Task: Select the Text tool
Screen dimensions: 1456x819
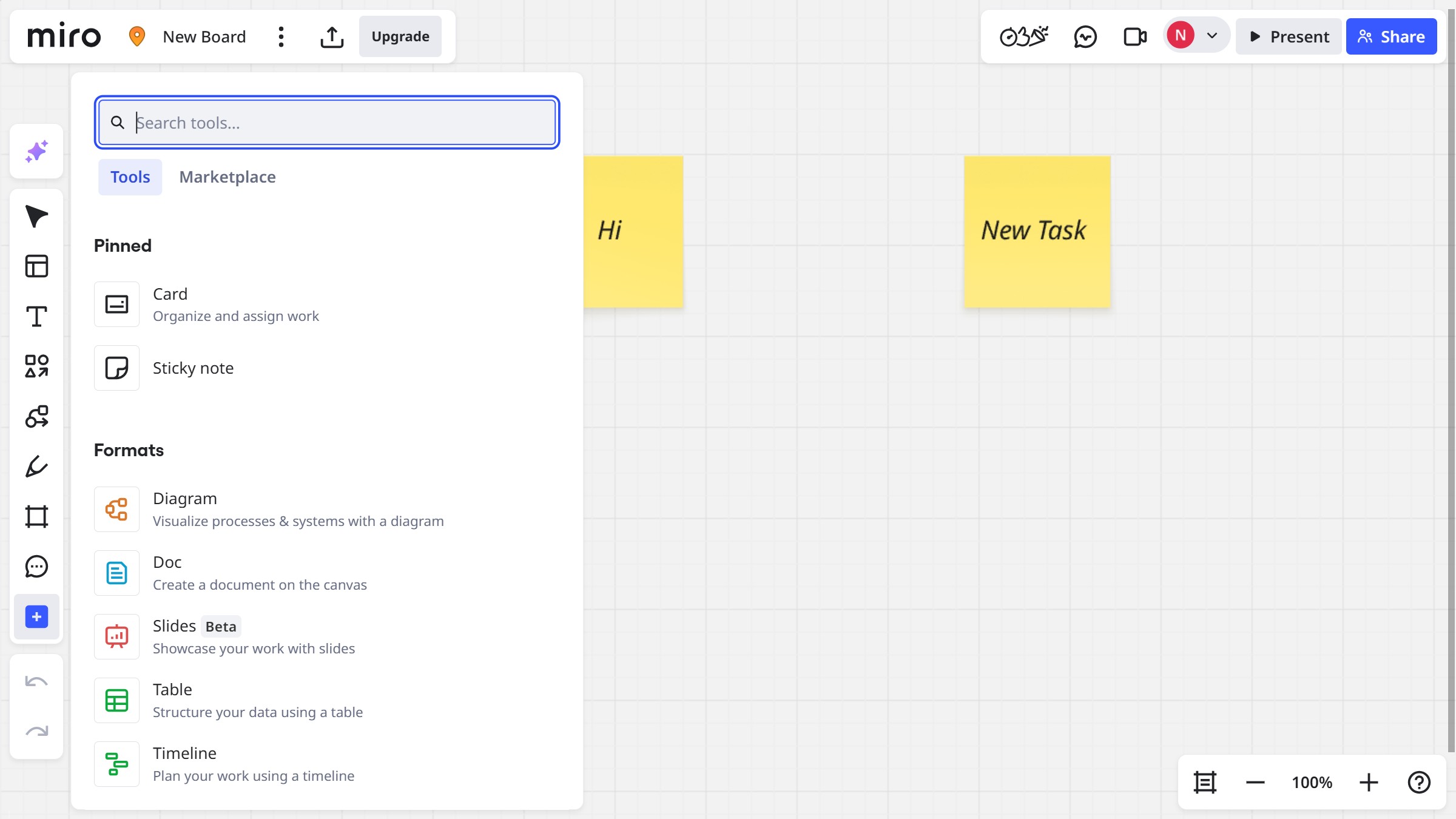Action: point(36,316)
